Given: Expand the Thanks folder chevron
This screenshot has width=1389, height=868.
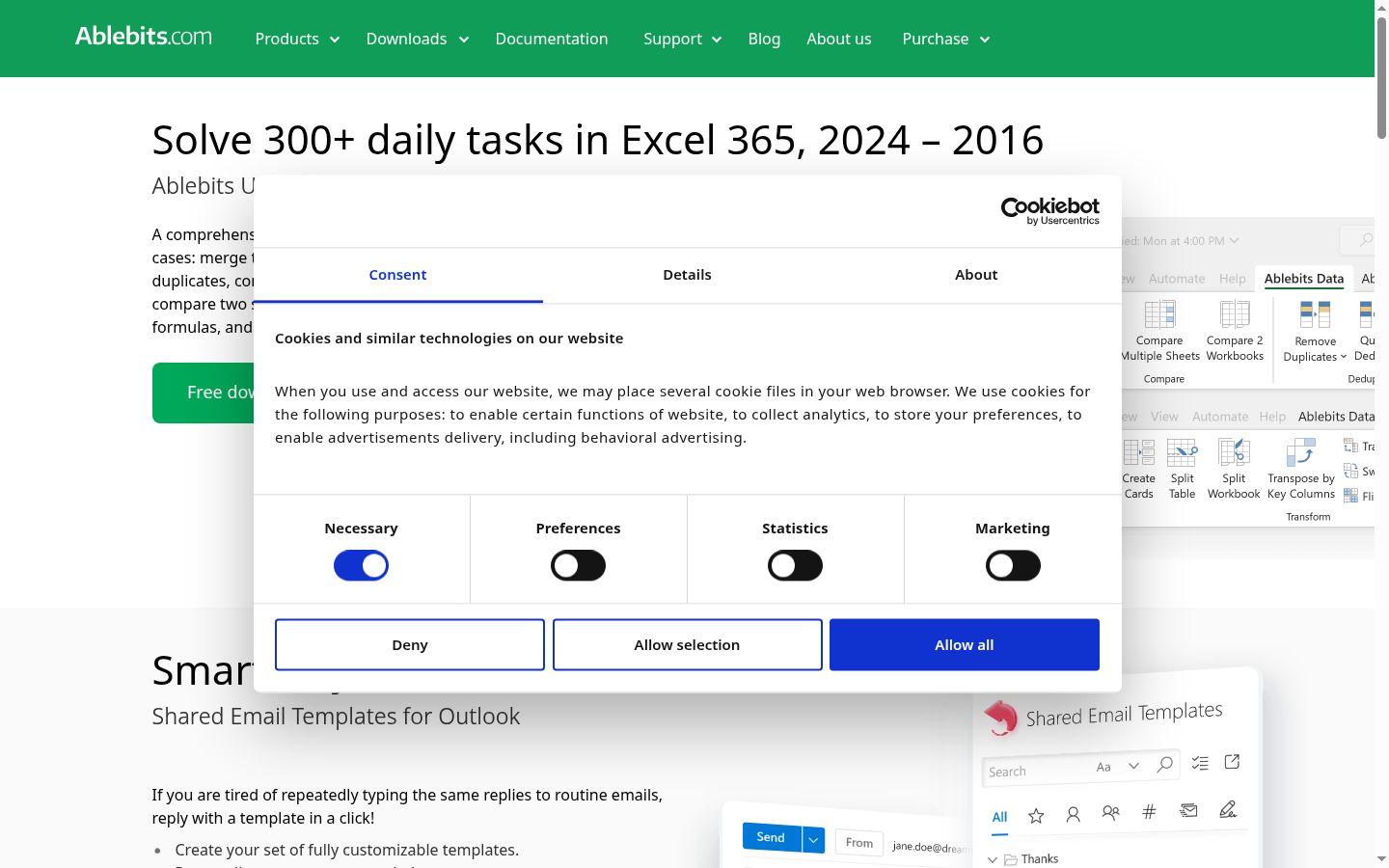Looking at the screenshot, I should (993, 859).
